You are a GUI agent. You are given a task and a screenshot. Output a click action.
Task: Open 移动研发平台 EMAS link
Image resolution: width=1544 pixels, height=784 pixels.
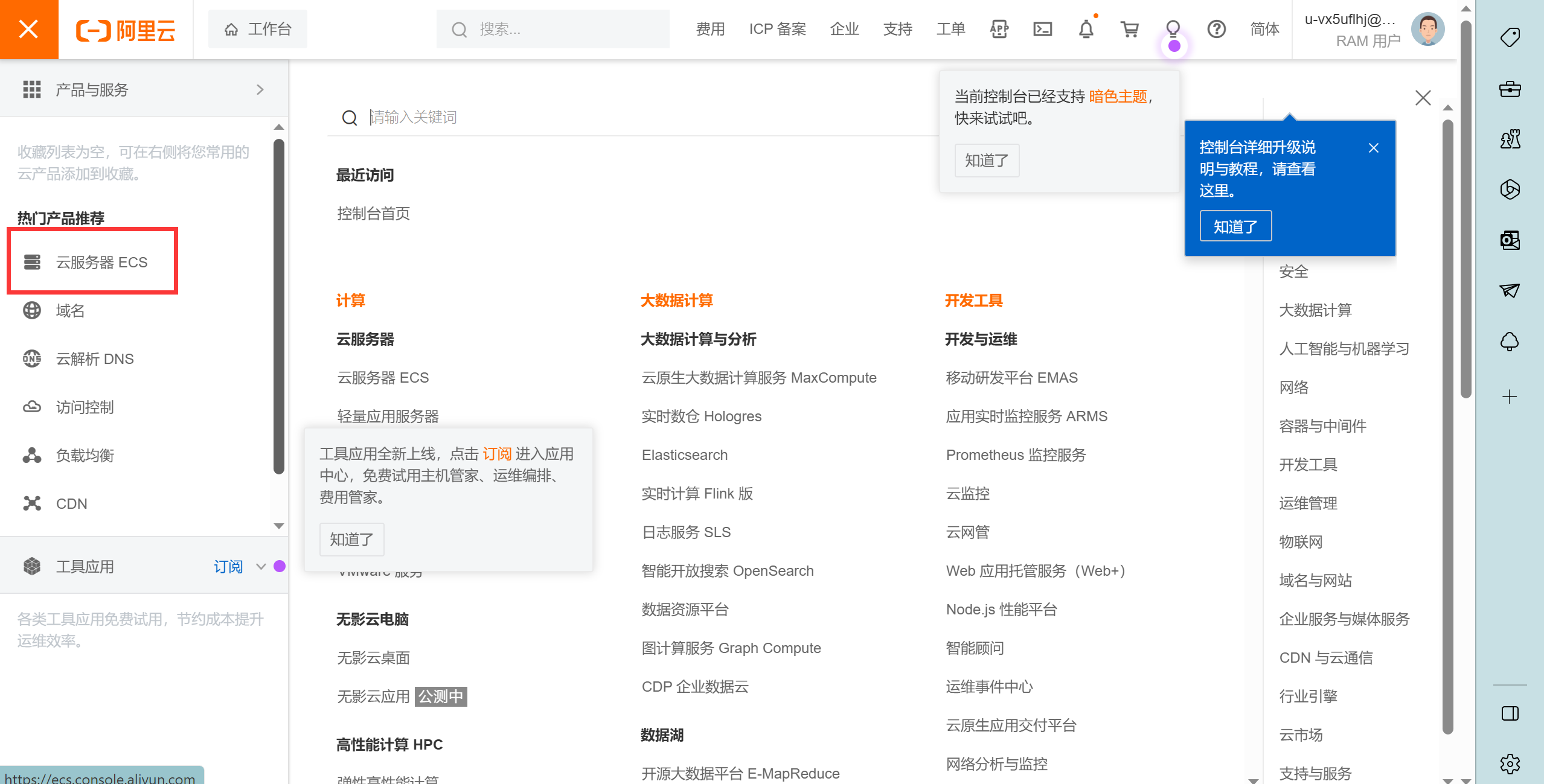[1011, 378]
